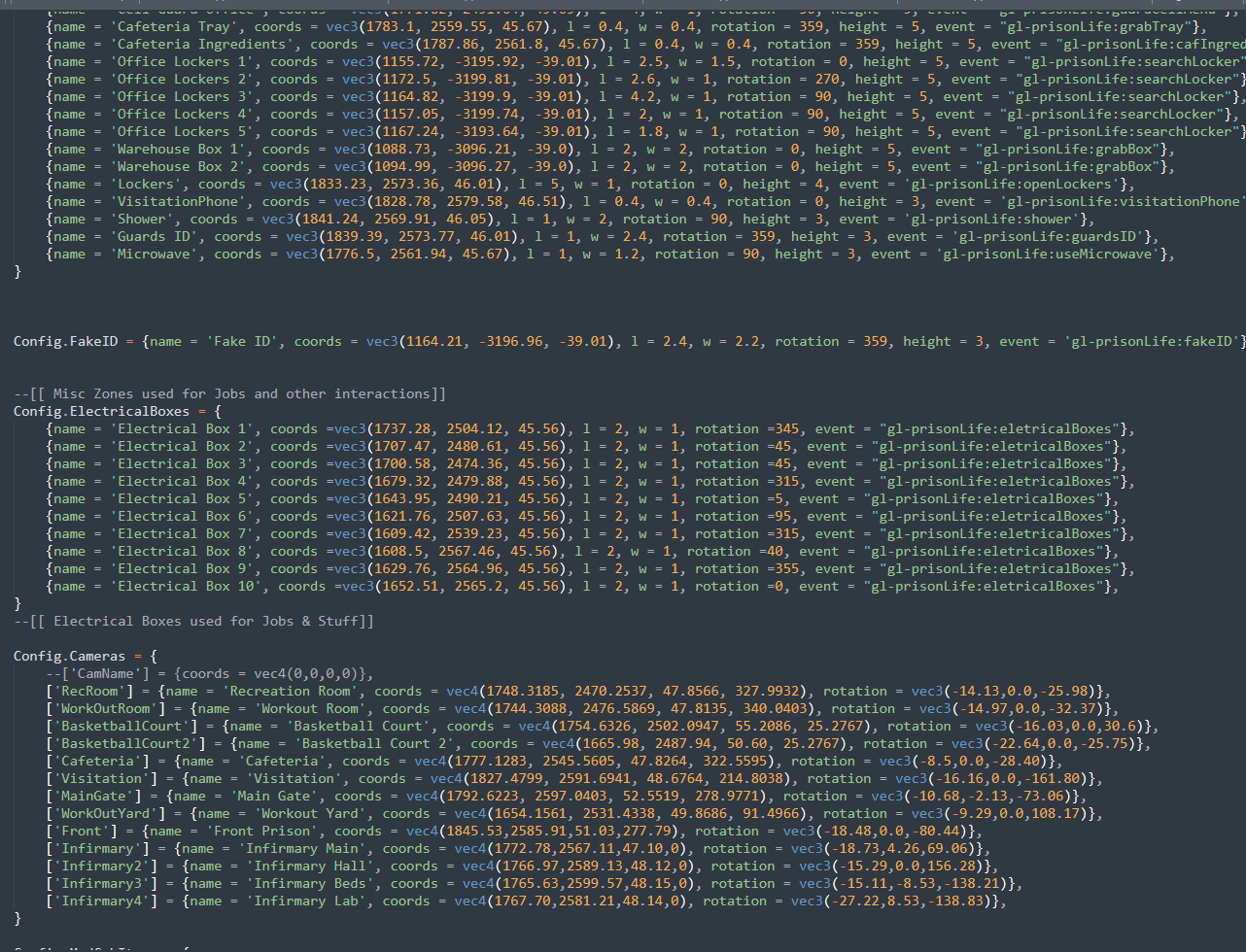Click the 'Electrical Box 10' name string

187,586
